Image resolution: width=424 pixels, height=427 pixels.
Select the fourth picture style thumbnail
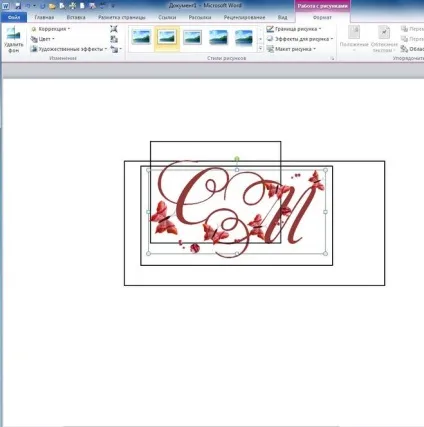[x=218, y=37]
